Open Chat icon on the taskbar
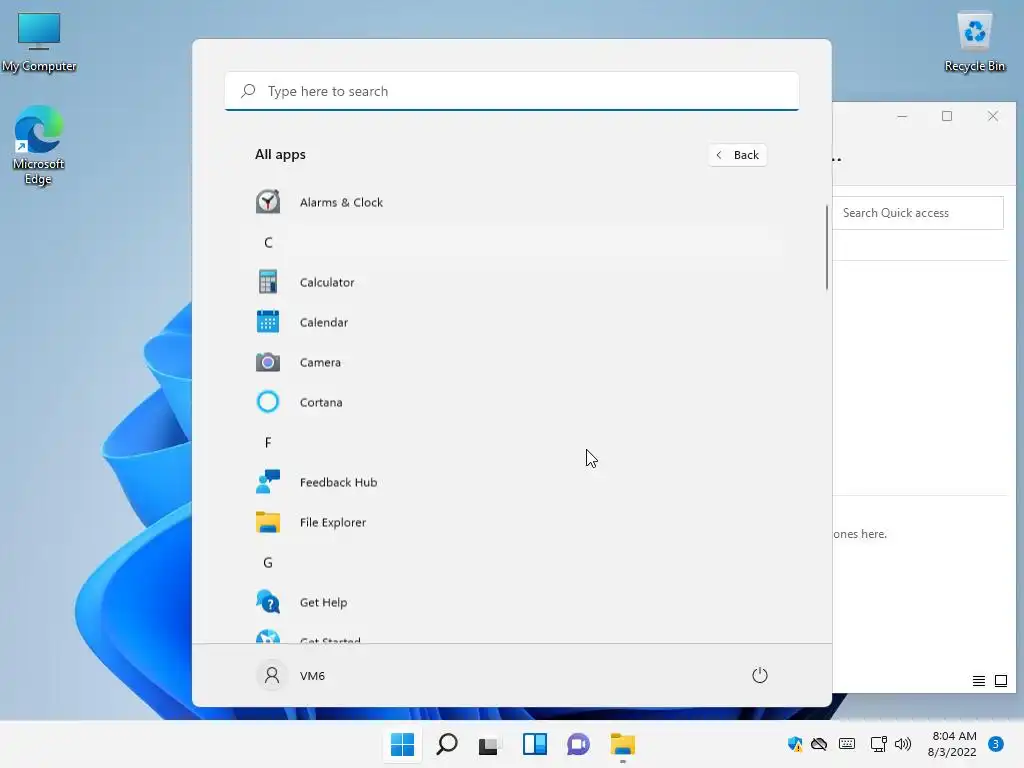Image resolution: width=1024 pixels, height=768 pixels. [x=579, y=744]
